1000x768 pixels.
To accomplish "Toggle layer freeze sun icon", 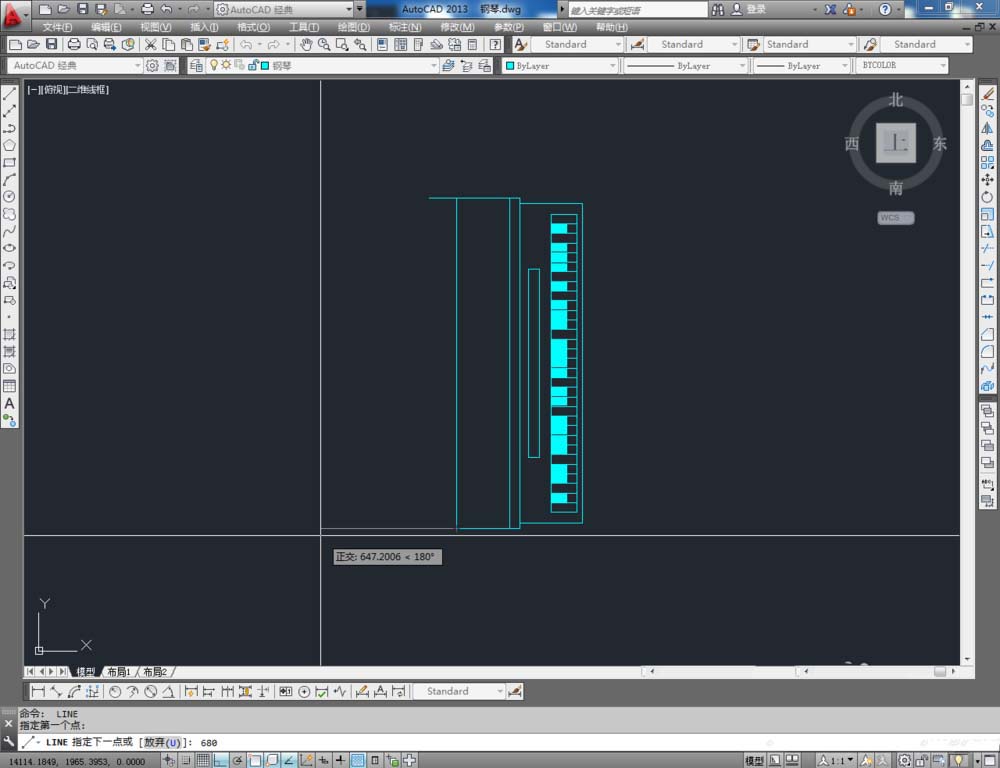I will click(x=226, y=65).
